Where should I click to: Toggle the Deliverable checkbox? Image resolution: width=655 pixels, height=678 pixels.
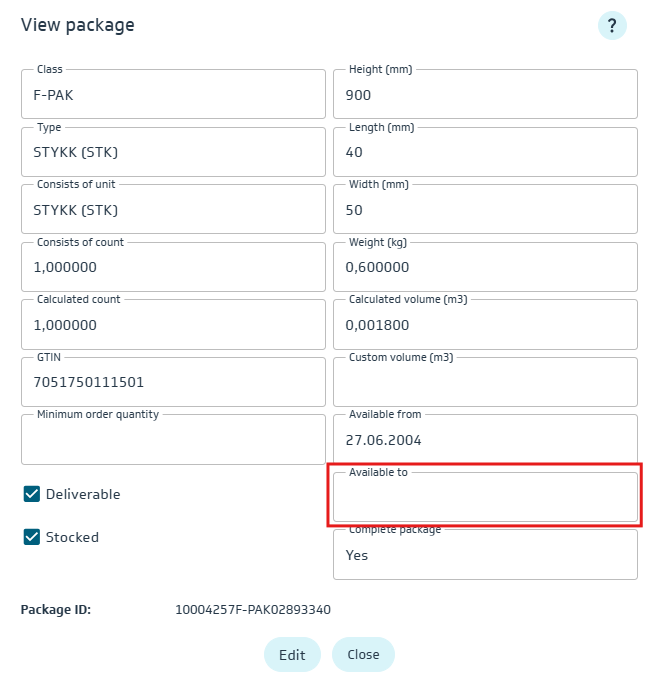(32, 494)
